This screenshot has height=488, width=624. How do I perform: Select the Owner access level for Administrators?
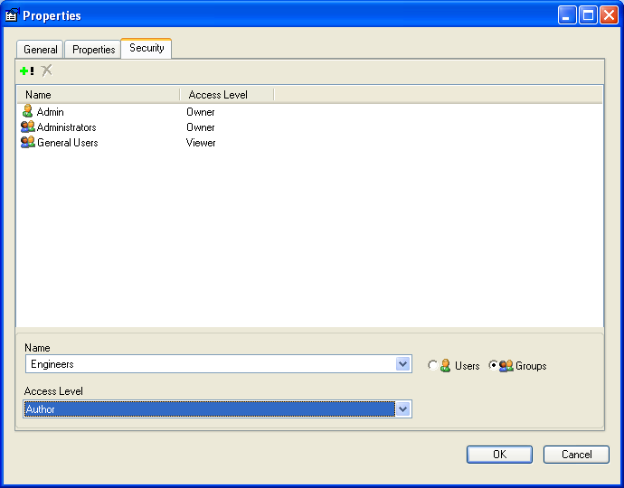[x=200, y=128]
